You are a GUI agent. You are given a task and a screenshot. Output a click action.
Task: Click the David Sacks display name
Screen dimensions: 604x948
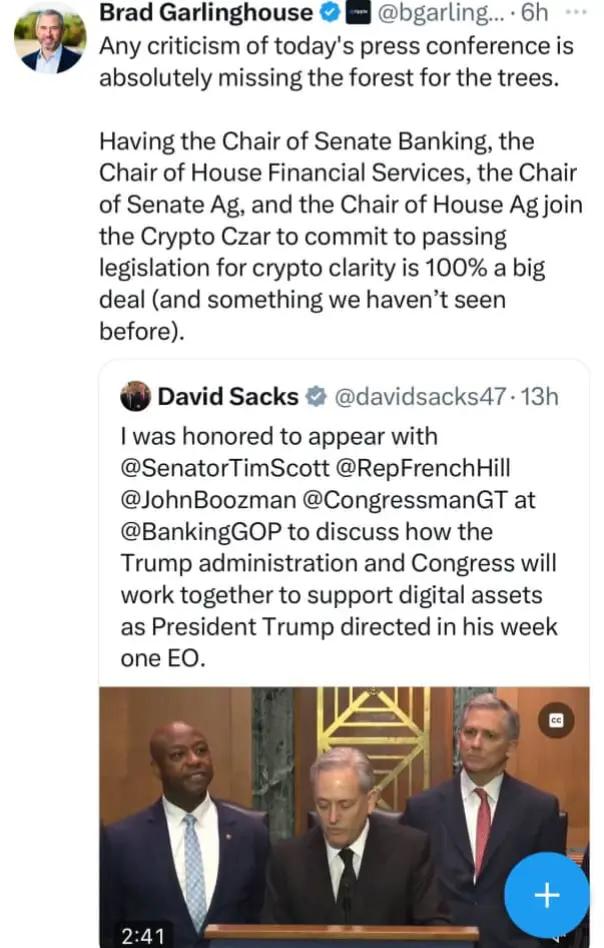point(228,397)
